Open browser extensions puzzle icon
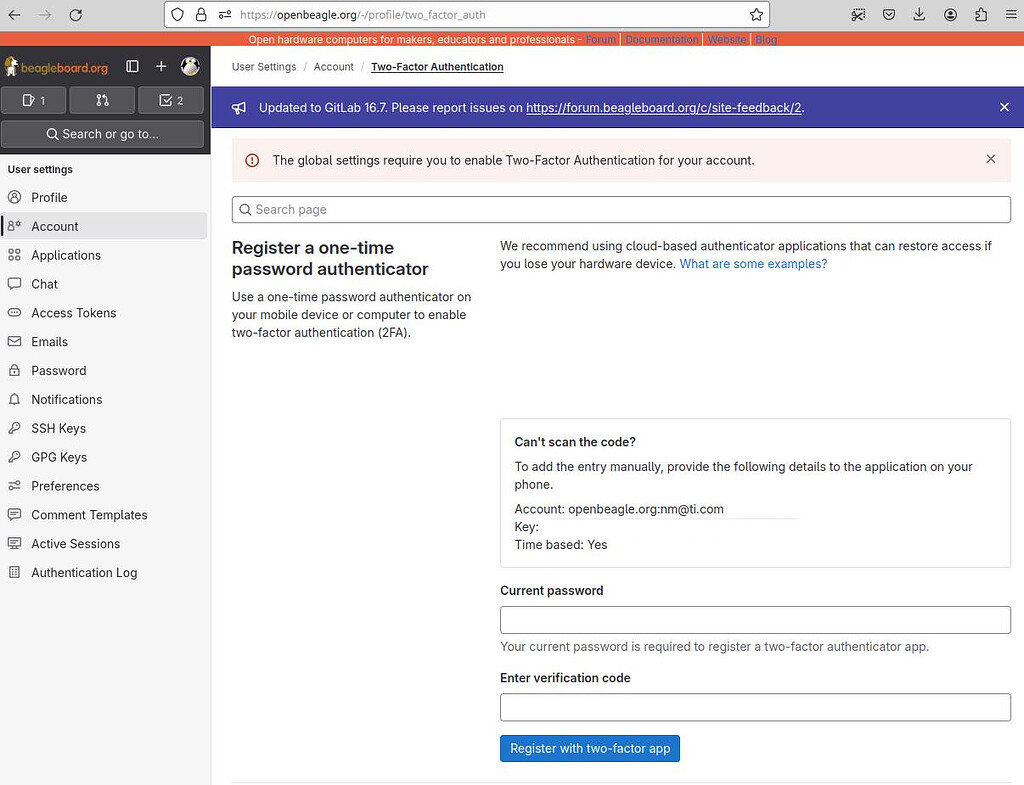The width and height of the screenshot is (1024, 785). click(x=981, y=14)
